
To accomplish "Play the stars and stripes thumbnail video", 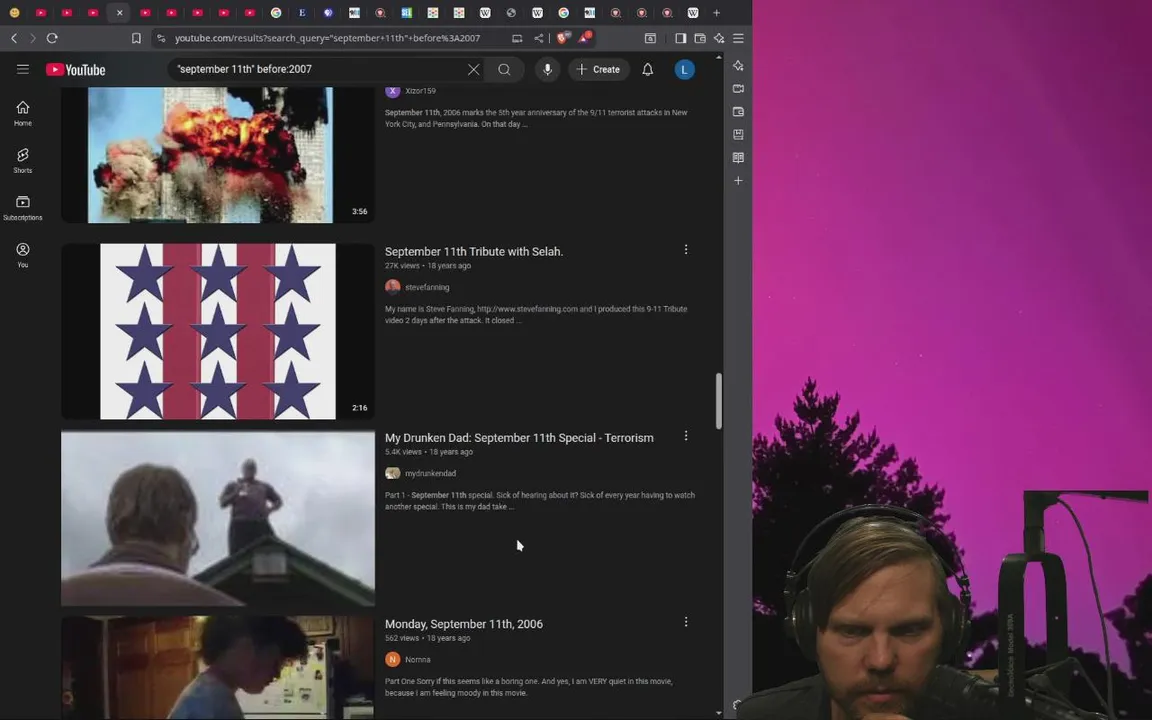I will 217,331.
